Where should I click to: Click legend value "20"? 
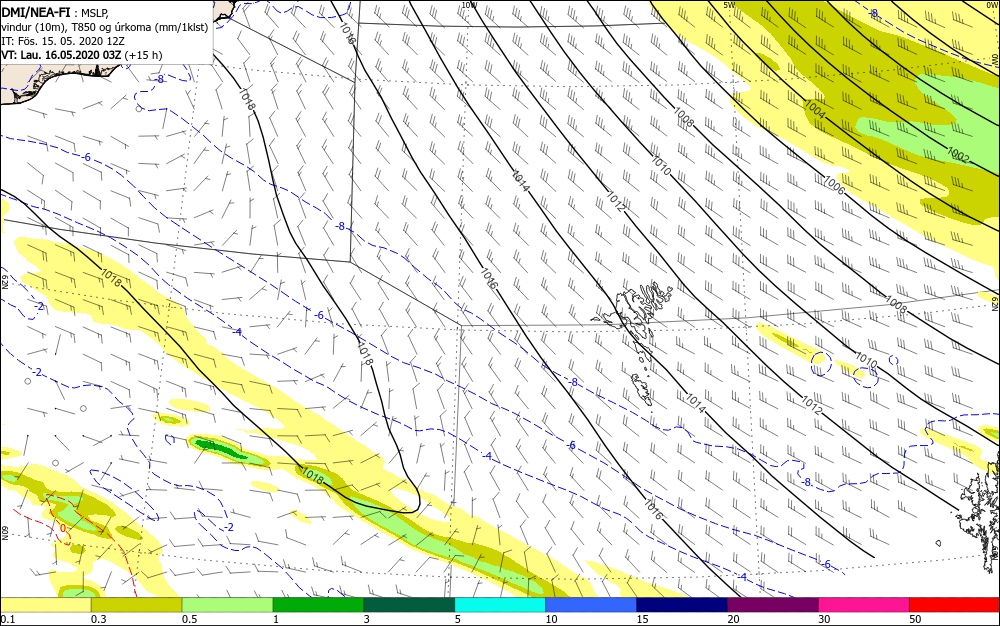coord(733,619)
